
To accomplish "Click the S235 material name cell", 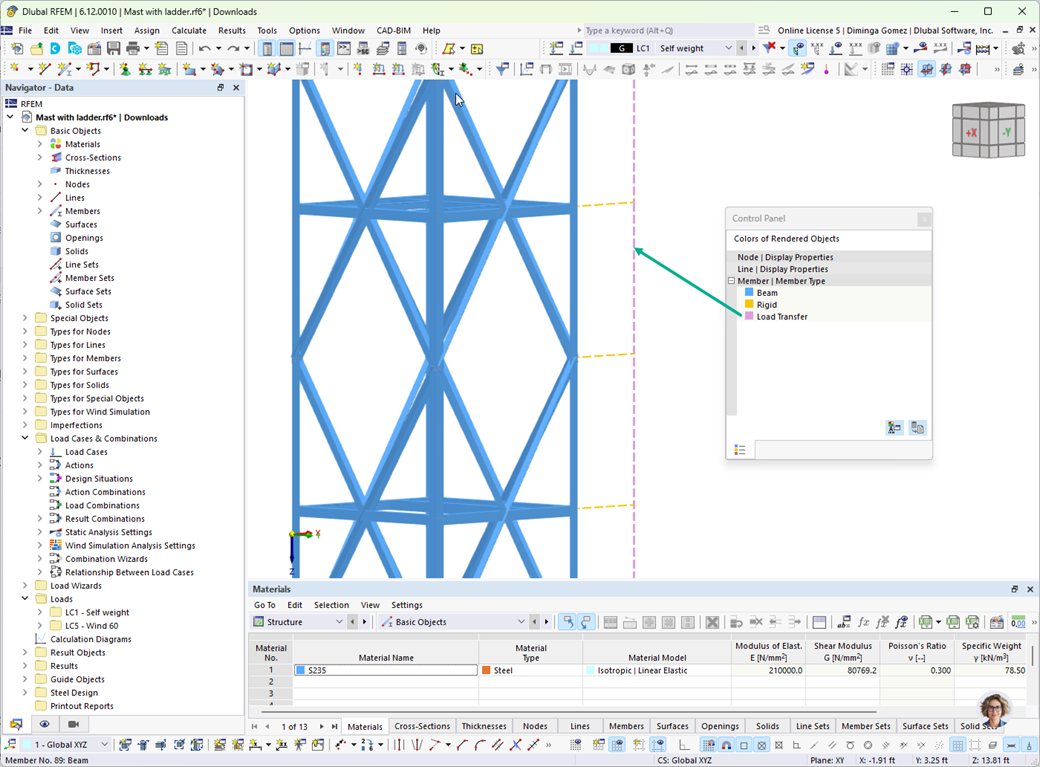I will point(385,670).
